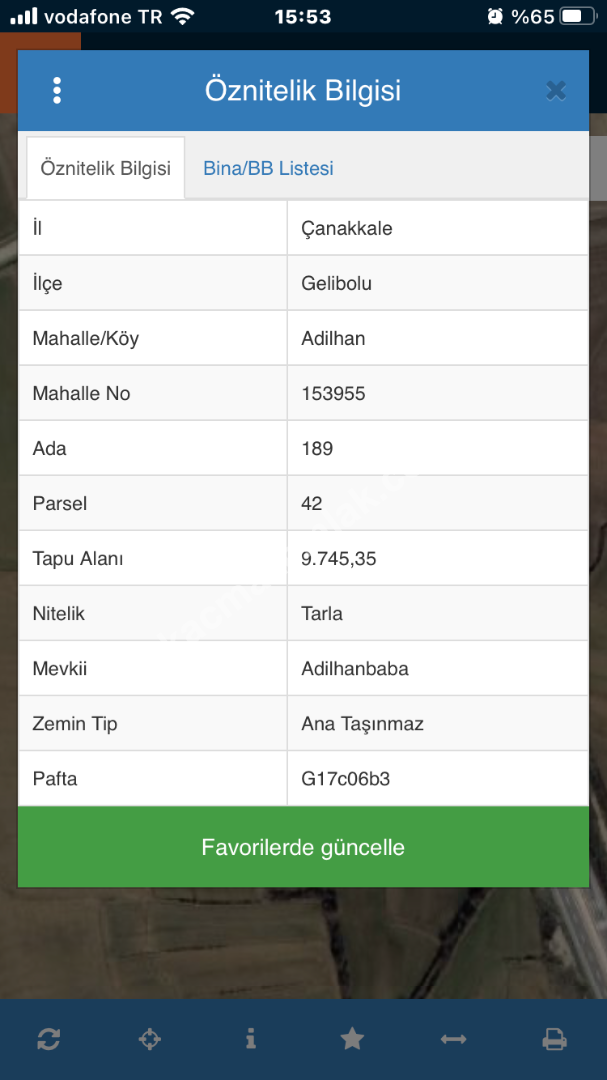The image size is (607, 1080).
Task: Tap the Çanakkale province cell
Action: pos(347,229)
